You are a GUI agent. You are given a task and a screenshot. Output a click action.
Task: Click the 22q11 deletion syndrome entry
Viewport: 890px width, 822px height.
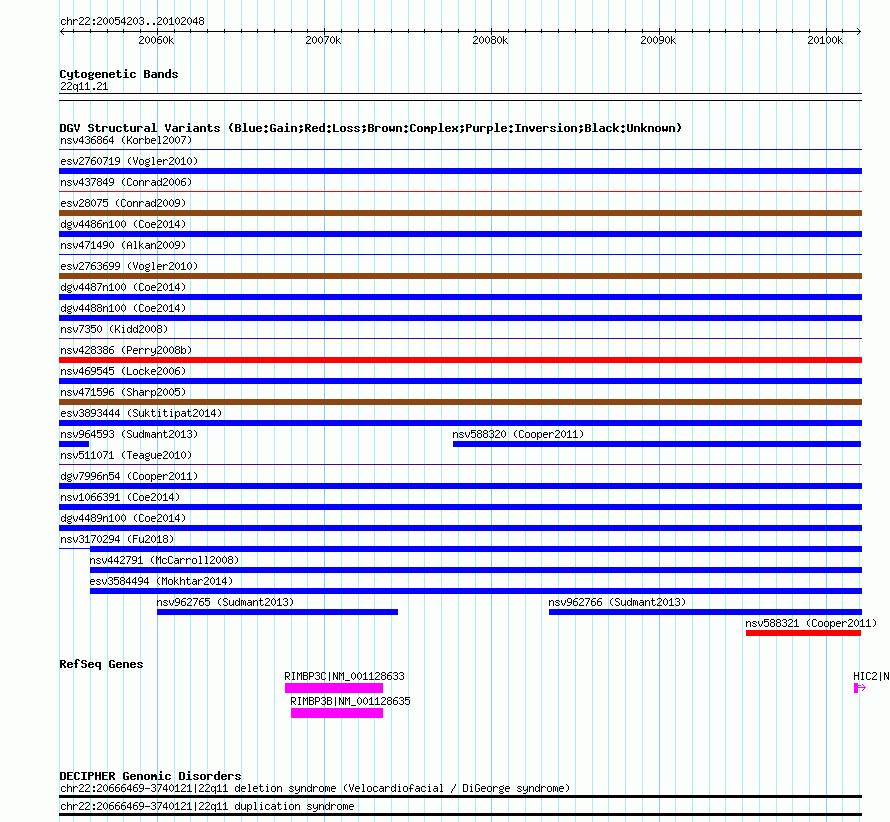click(x=315, y=789)
